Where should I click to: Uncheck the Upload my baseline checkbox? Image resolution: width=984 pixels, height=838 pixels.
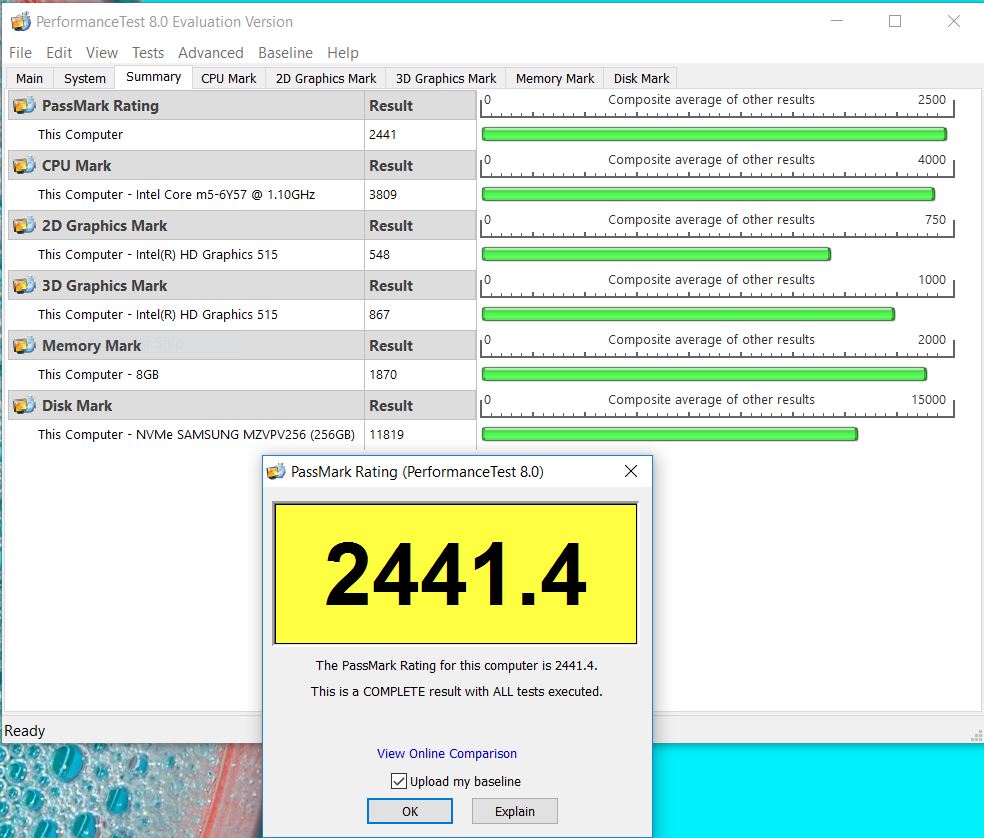(399, 781)
